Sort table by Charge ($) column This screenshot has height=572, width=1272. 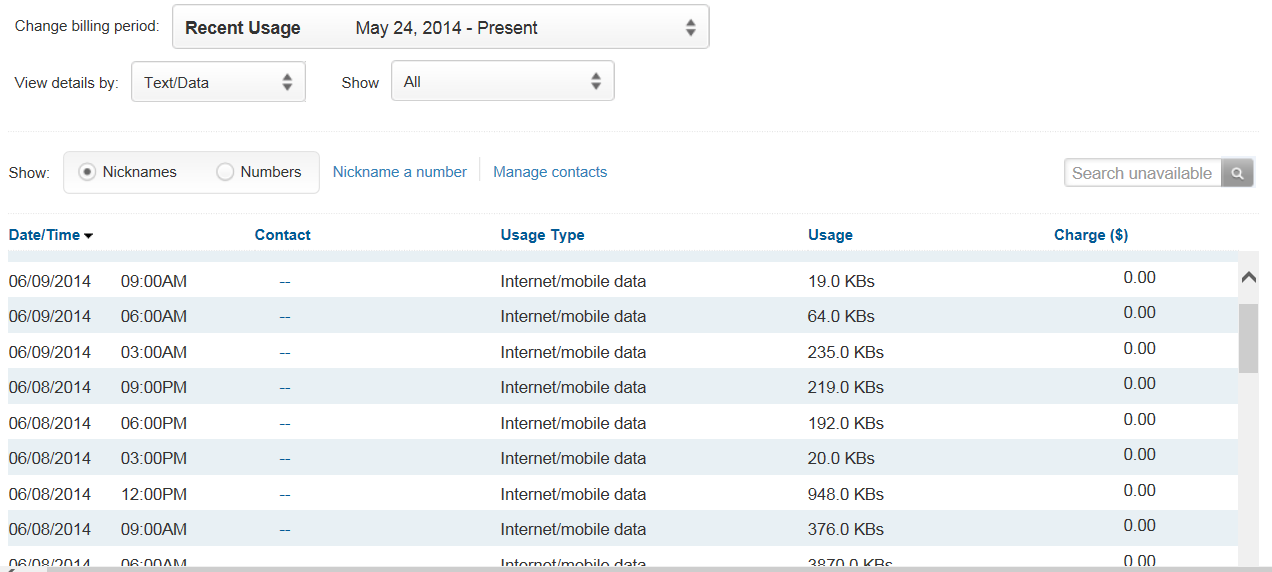(x=1090, y=235)
